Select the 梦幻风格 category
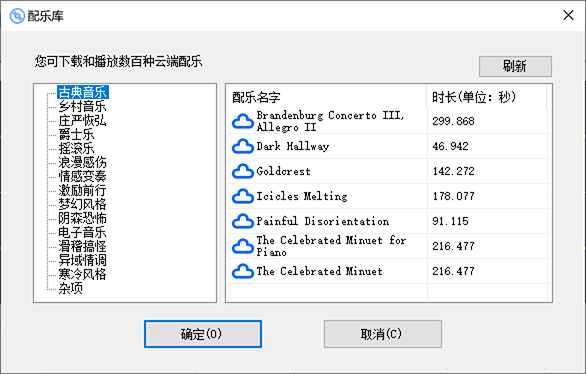The height and width of the screenshot is (374, 586). click(x=82, y=204)
